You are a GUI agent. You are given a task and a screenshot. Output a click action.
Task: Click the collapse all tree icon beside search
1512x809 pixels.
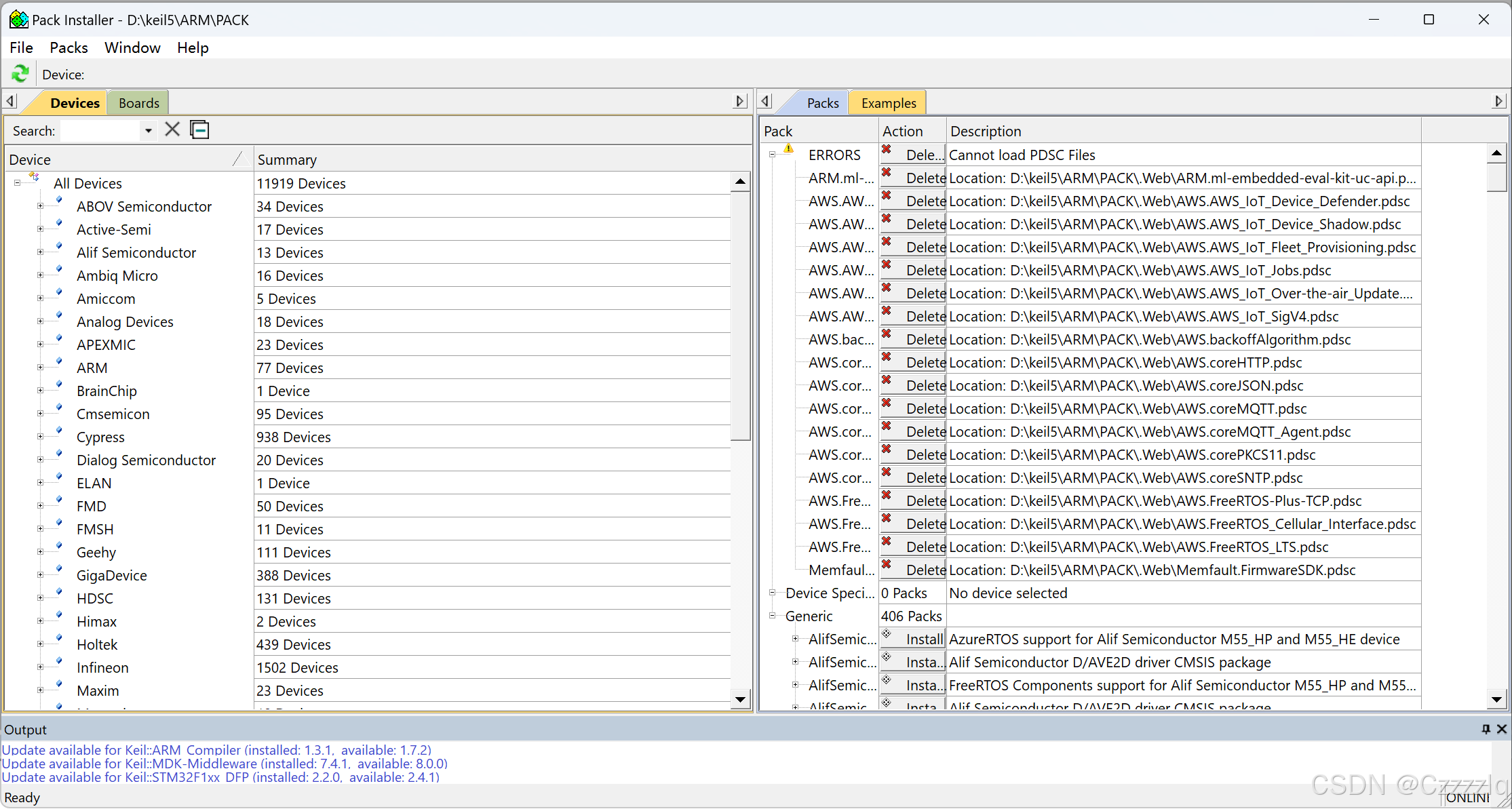tap(199, 130)
